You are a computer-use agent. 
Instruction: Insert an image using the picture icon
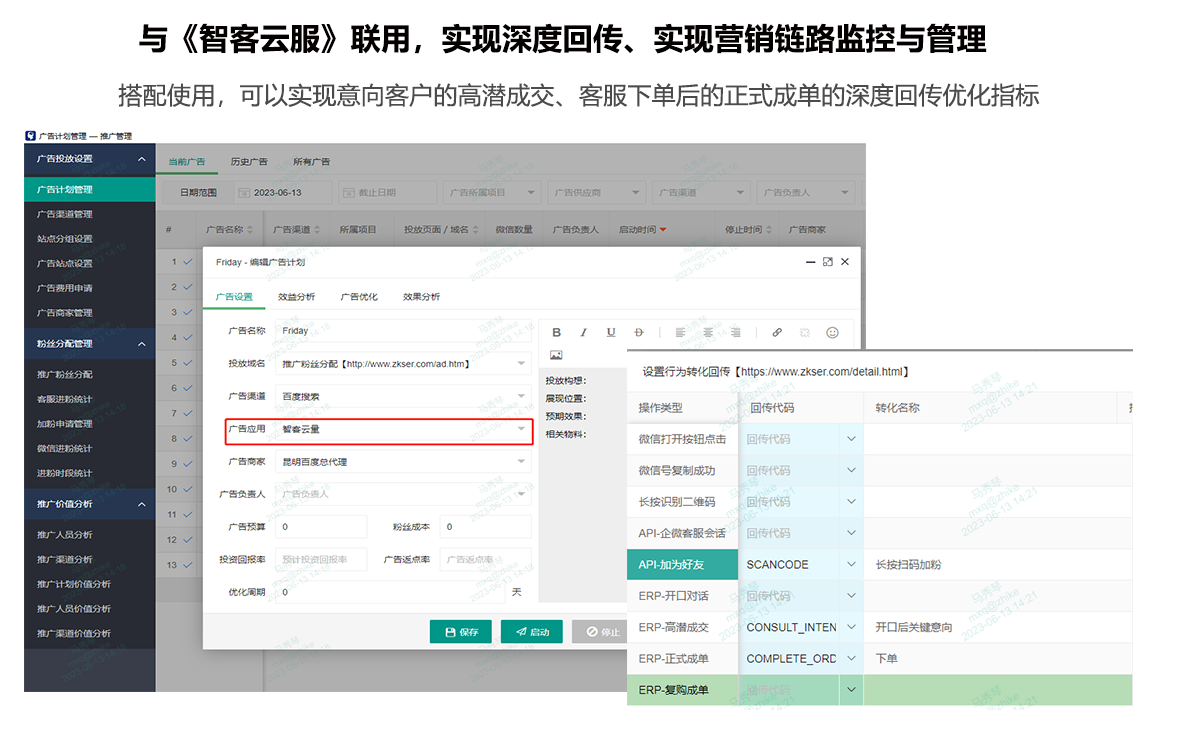(557, 355)
